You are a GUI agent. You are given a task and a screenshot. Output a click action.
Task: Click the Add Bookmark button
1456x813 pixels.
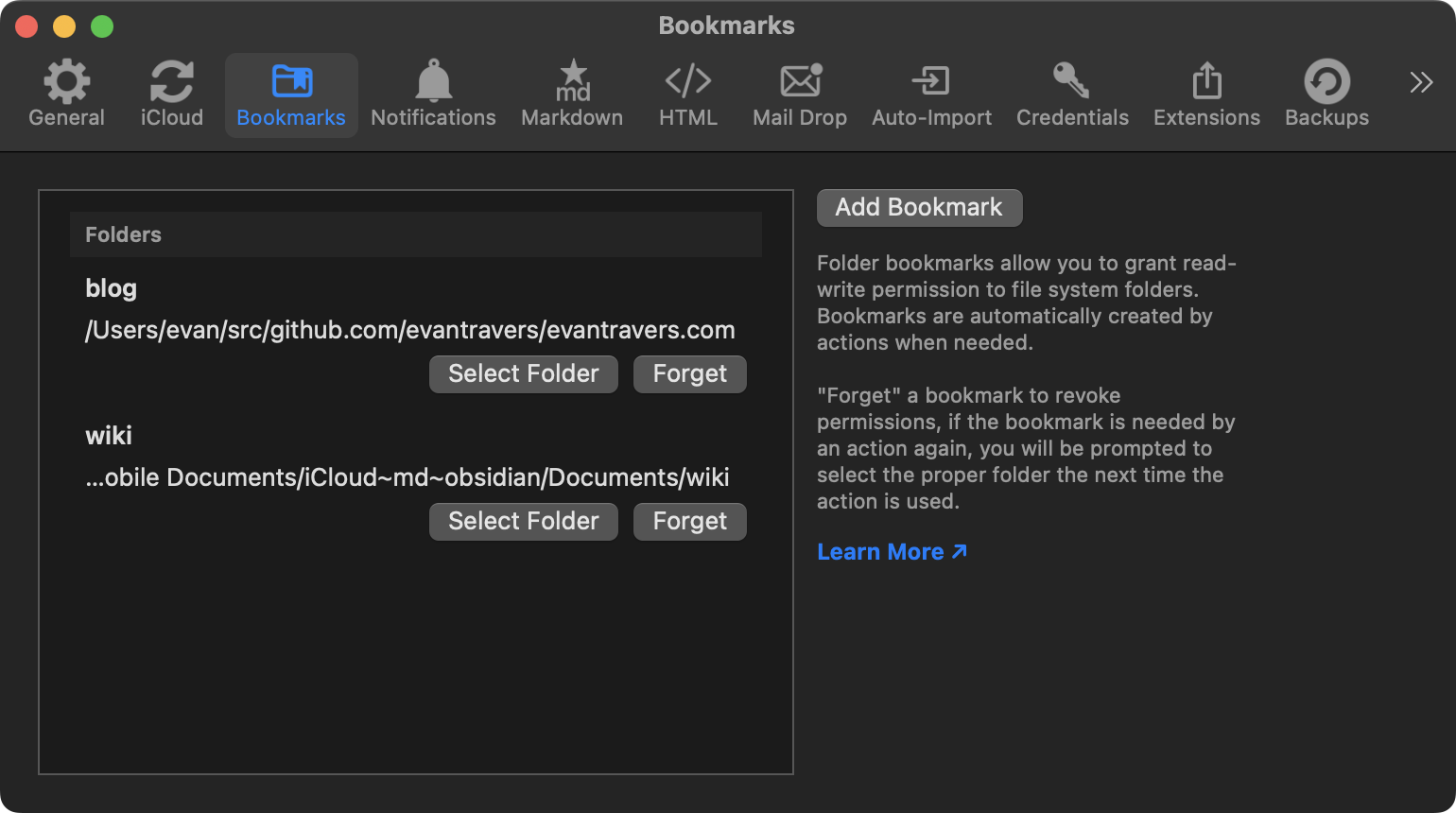coord(920,208)
